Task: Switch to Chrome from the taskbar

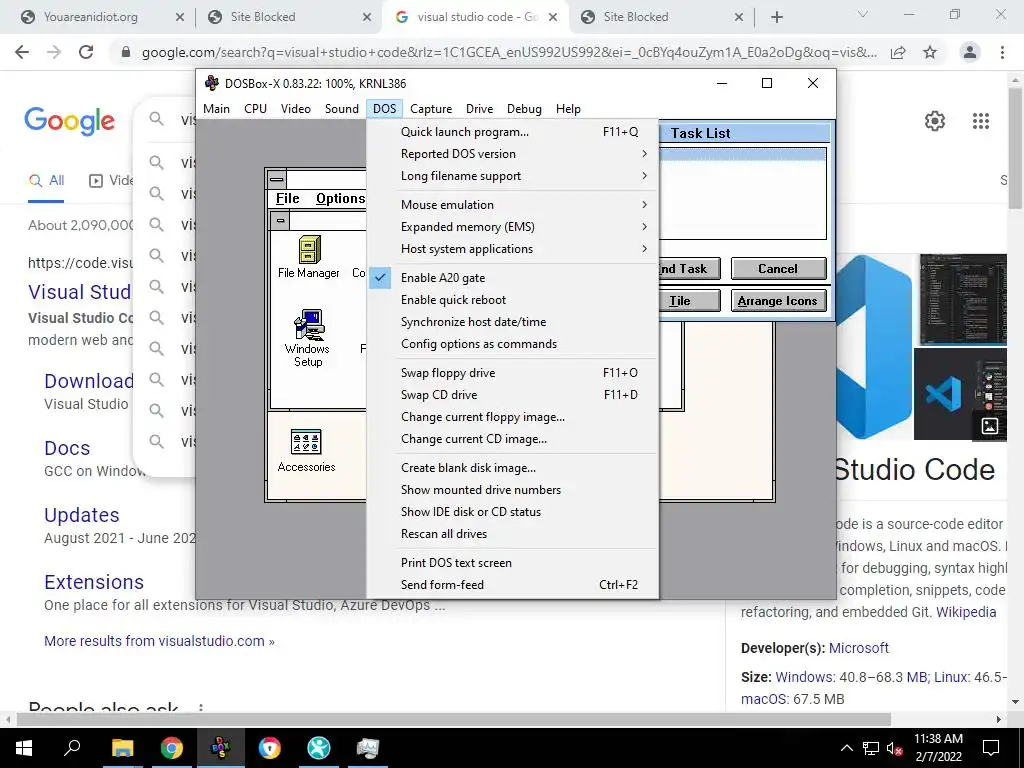Action: coord(172,748)
